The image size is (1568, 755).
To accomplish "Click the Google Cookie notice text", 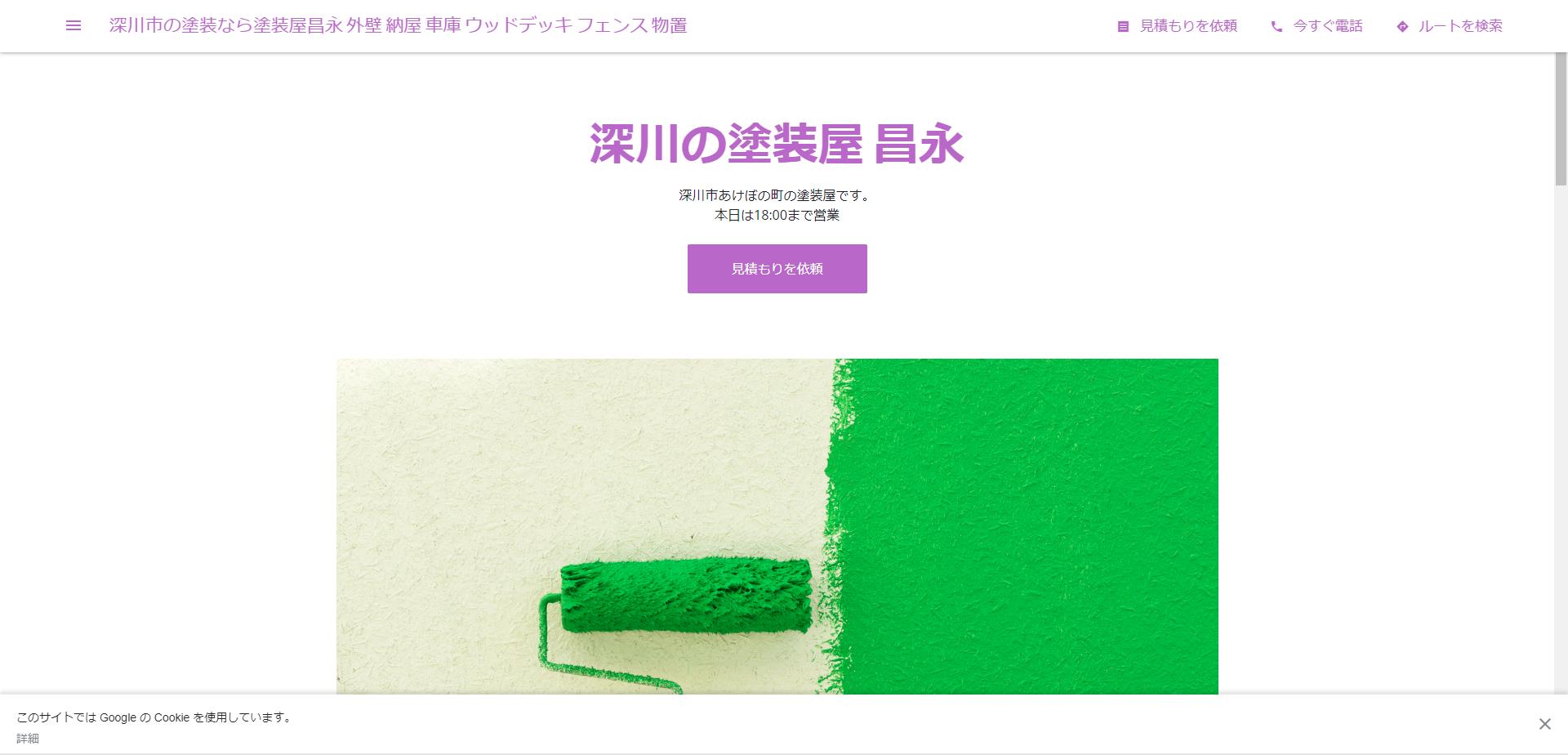I will point(155,717).
